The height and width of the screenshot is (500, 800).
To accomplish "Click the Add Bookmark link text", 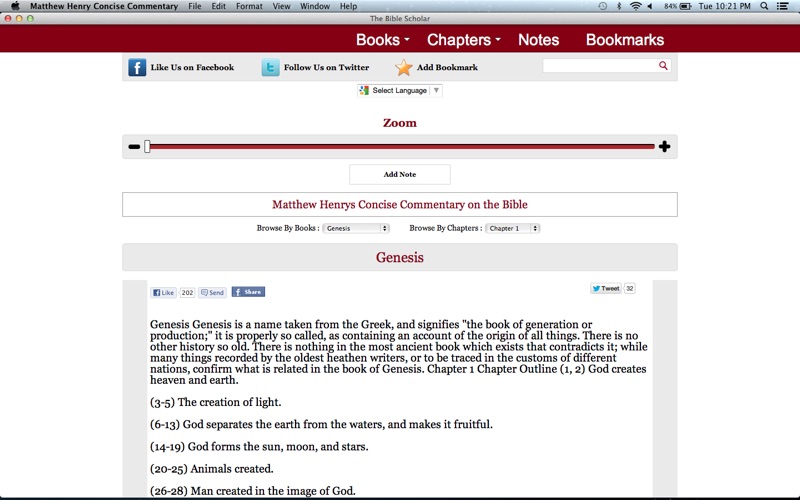I will [x=447, y=67].
